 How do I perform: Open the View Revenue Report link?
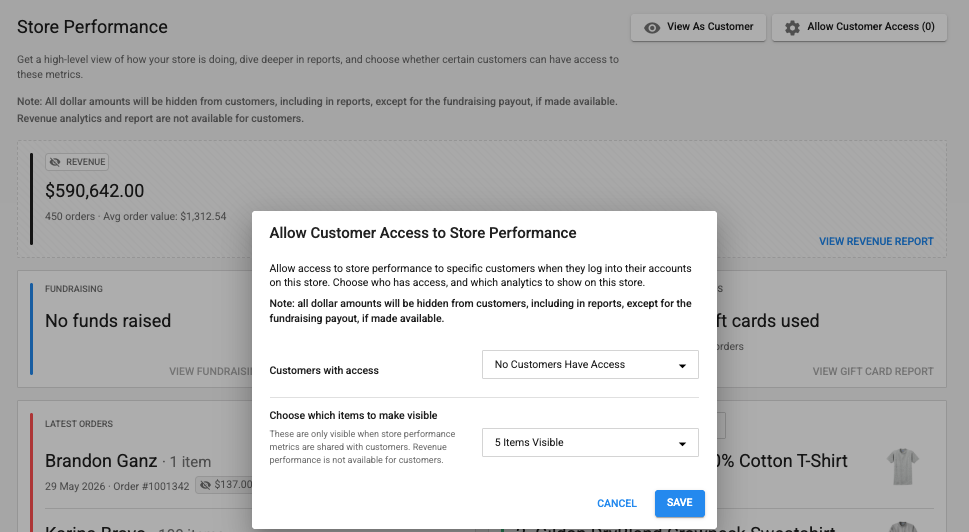click(876, 242)
